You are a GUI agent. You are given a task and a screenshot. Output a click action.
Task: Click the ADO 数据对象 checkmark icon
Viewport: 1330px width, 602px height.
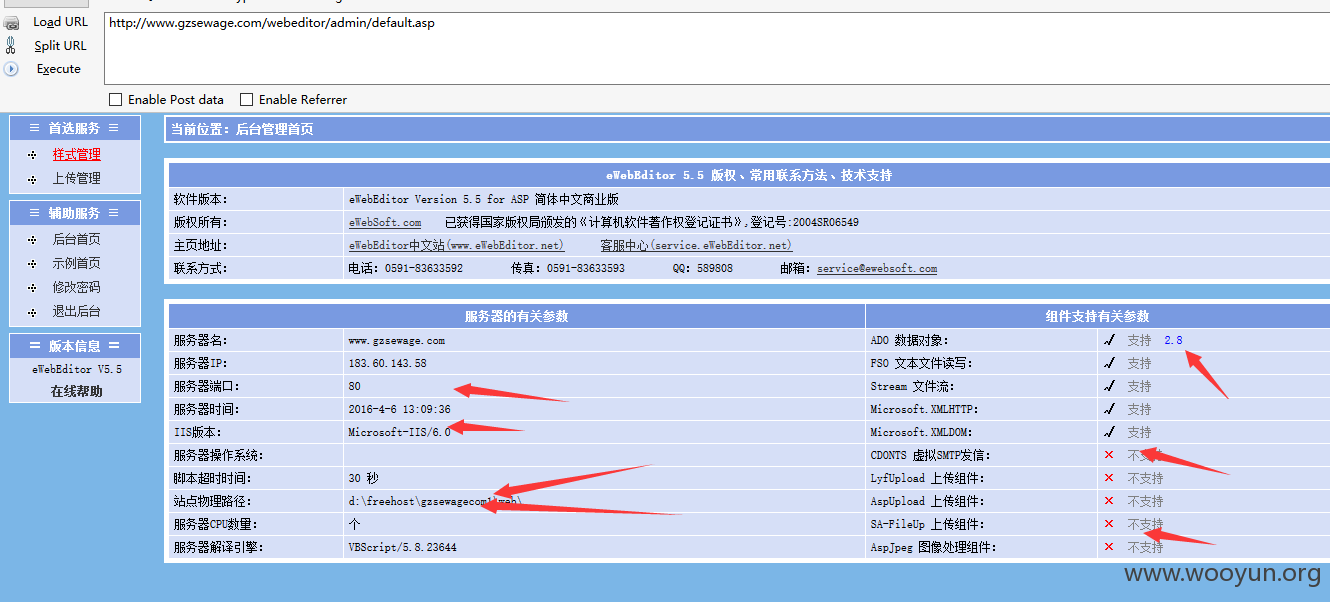click(x=1109, y=340)
